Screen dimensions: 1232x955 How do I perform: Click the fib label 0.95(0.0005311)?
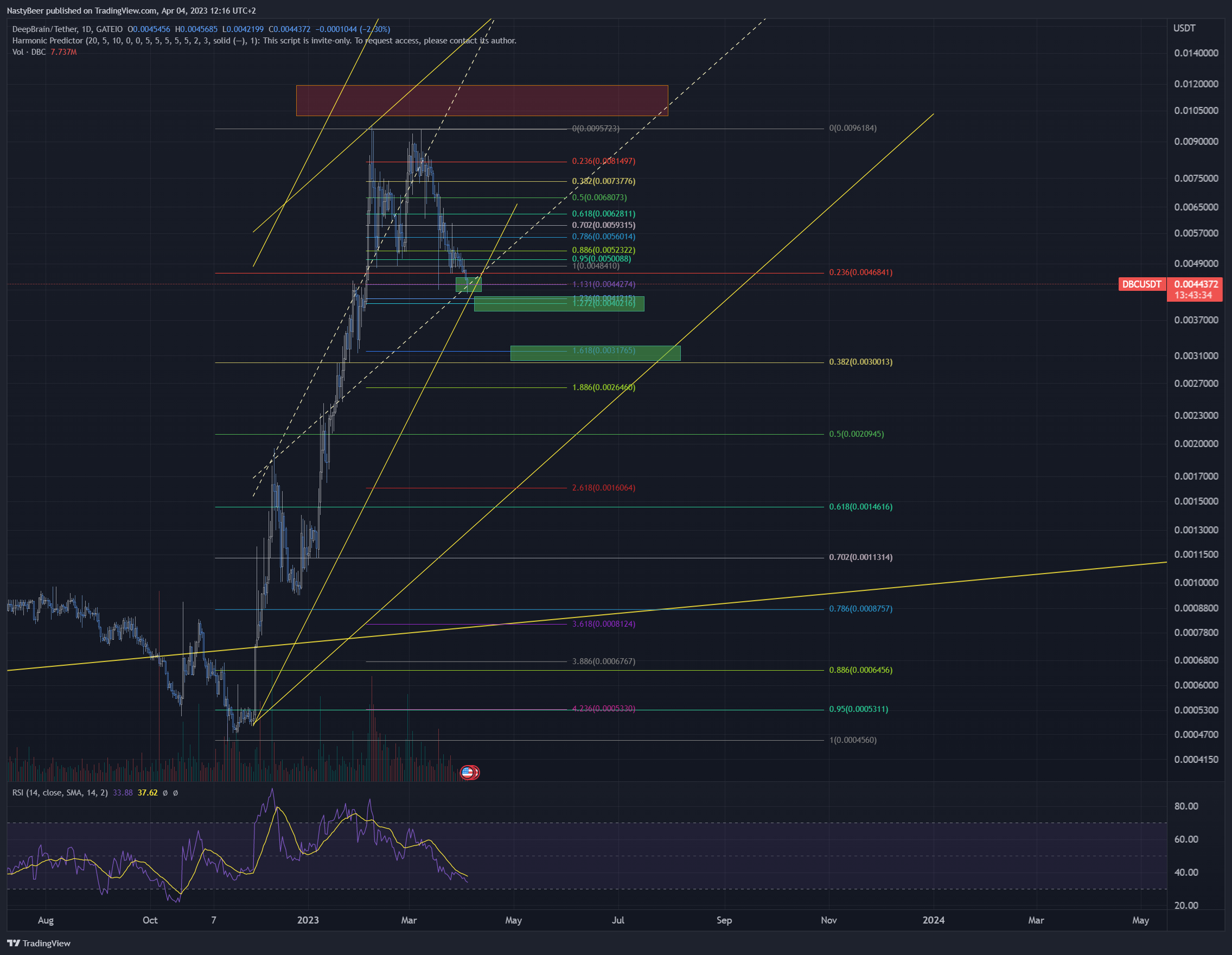[858, 709]
